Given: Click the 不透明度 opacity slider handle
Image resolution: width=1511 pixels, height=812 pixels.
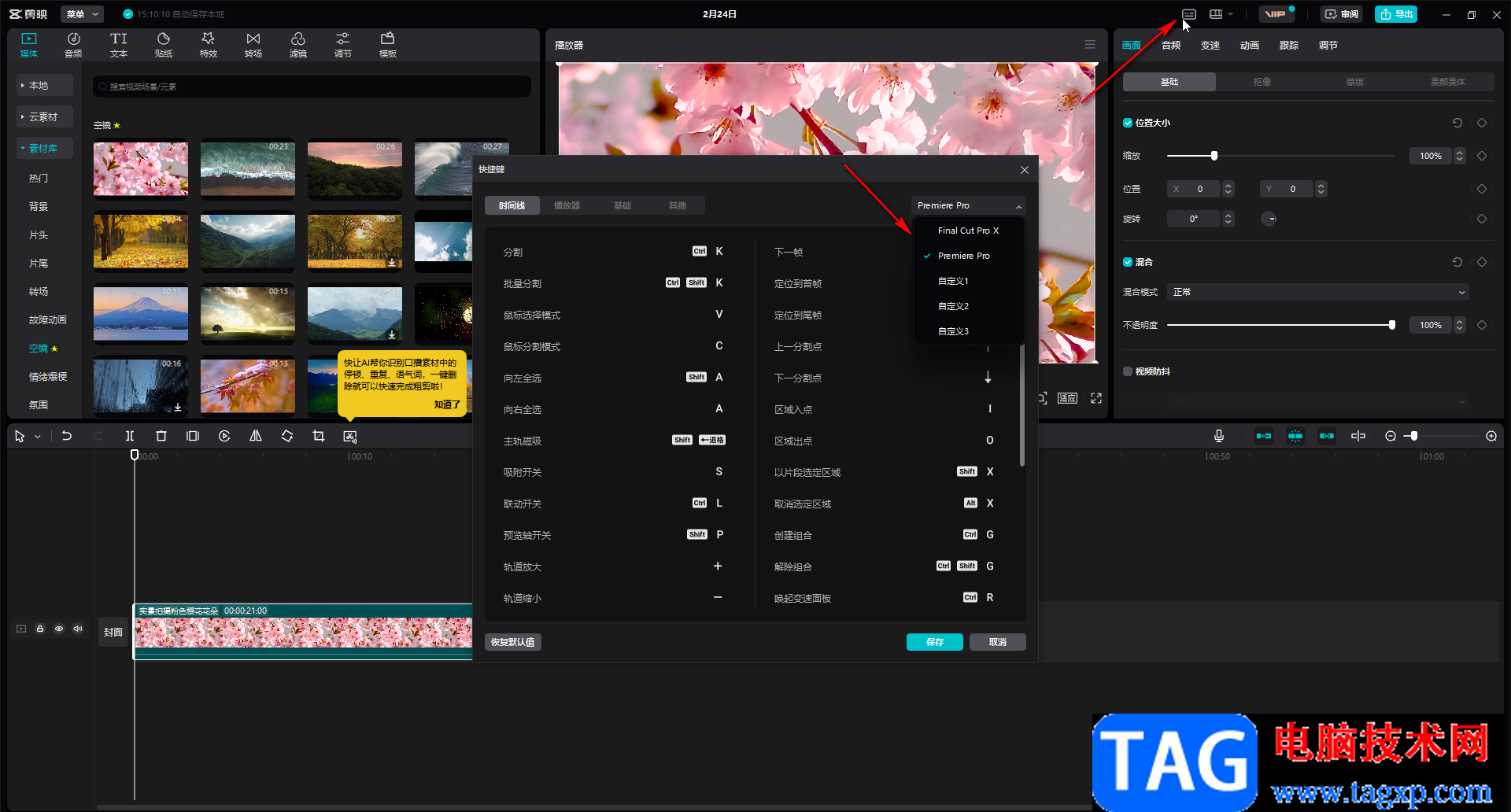Looking at the screenshot, I should [1392, 325].
